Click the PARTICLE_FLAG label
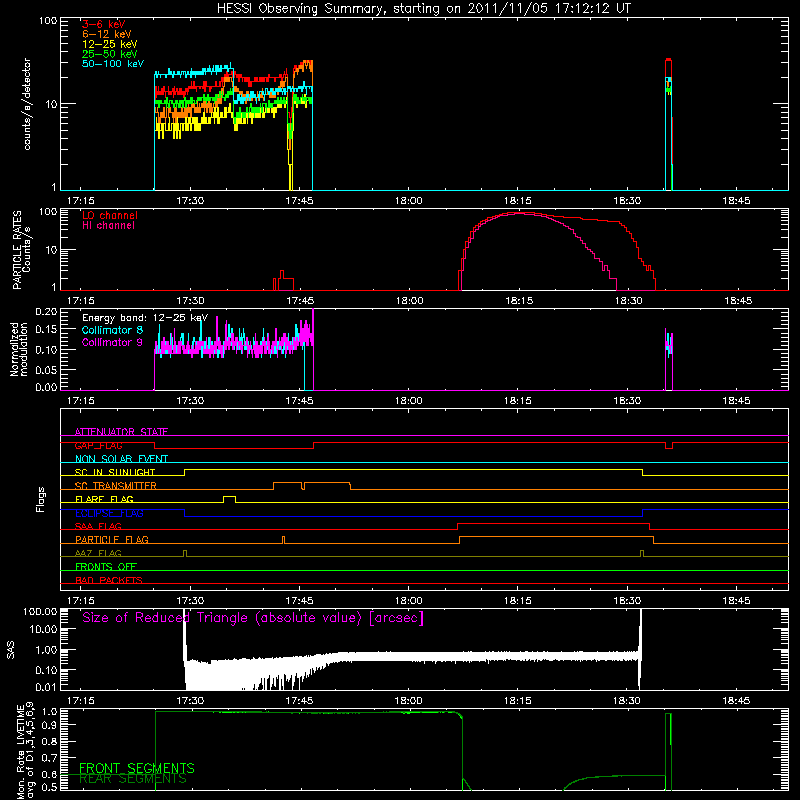 coord(112,539)
